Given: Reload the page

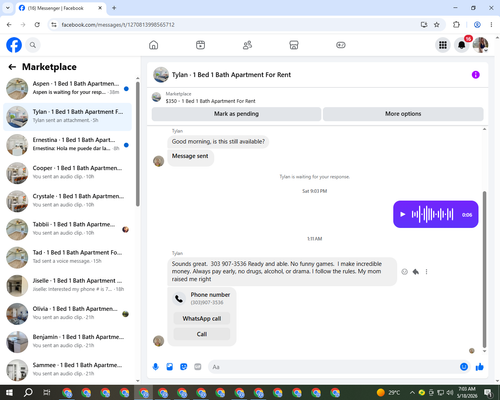Looking at the screenshot, I should click(37, 25).
